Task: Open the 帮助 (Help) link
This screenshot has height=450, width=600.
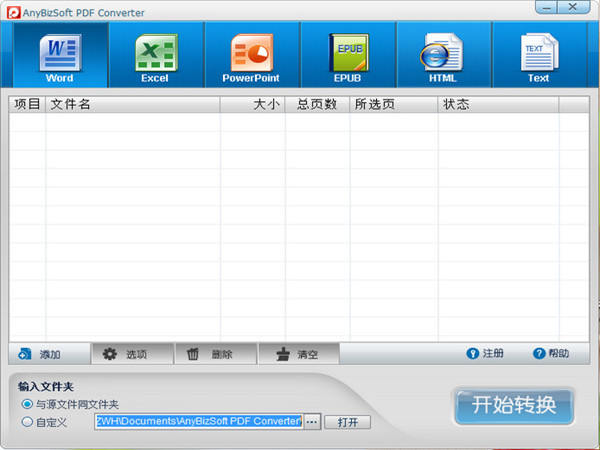Action: click(551, 354)
